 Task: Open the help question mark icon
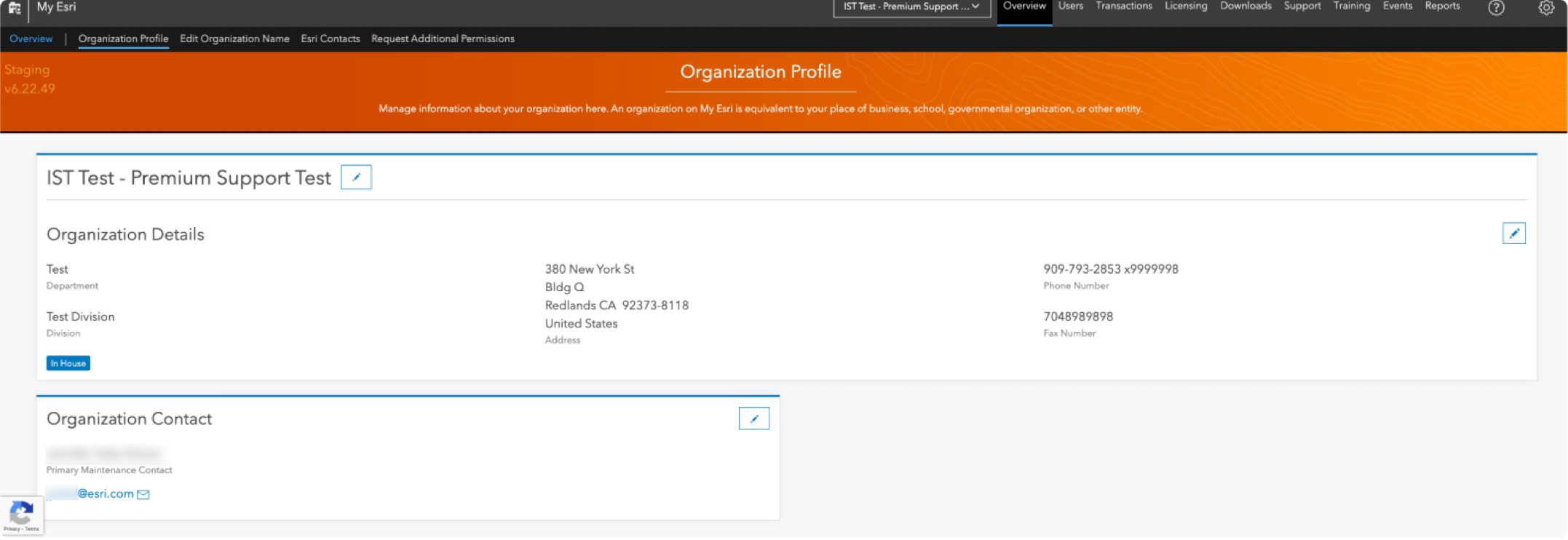tap(1496, 8)
